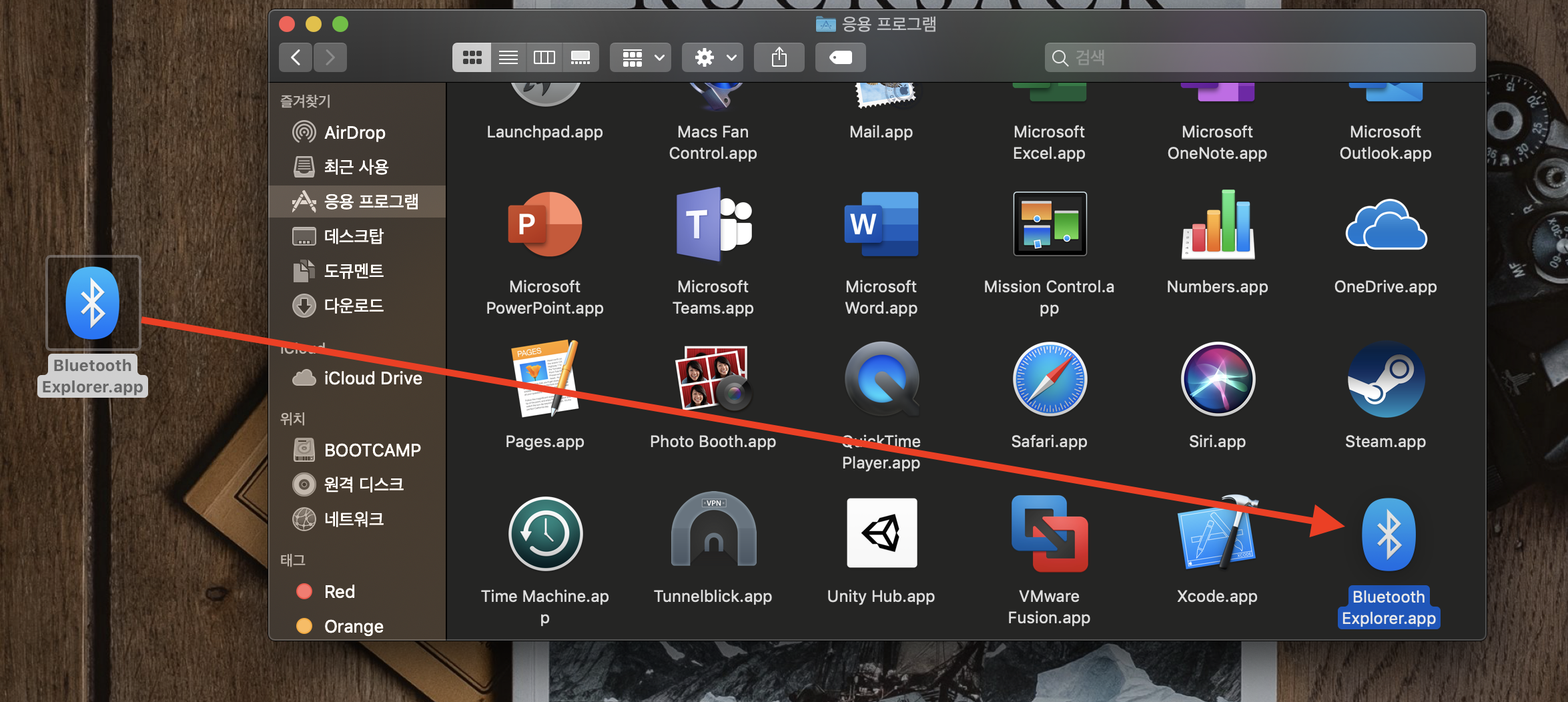Screen dimensions: 1568x702
Task: Select Microsoft Excel.app icon
Action: click(x=1050, y=92)
